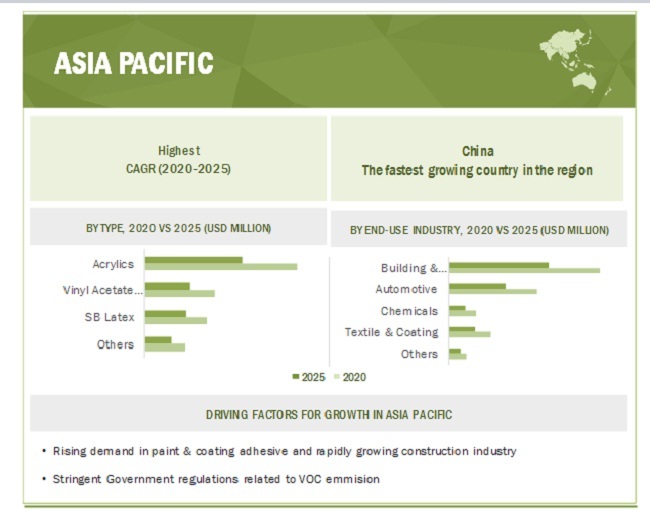The height and width of the screenshot is (510, 650).
Task: Click the Others label in the end-use chart
Action: (x=419, y=354)
